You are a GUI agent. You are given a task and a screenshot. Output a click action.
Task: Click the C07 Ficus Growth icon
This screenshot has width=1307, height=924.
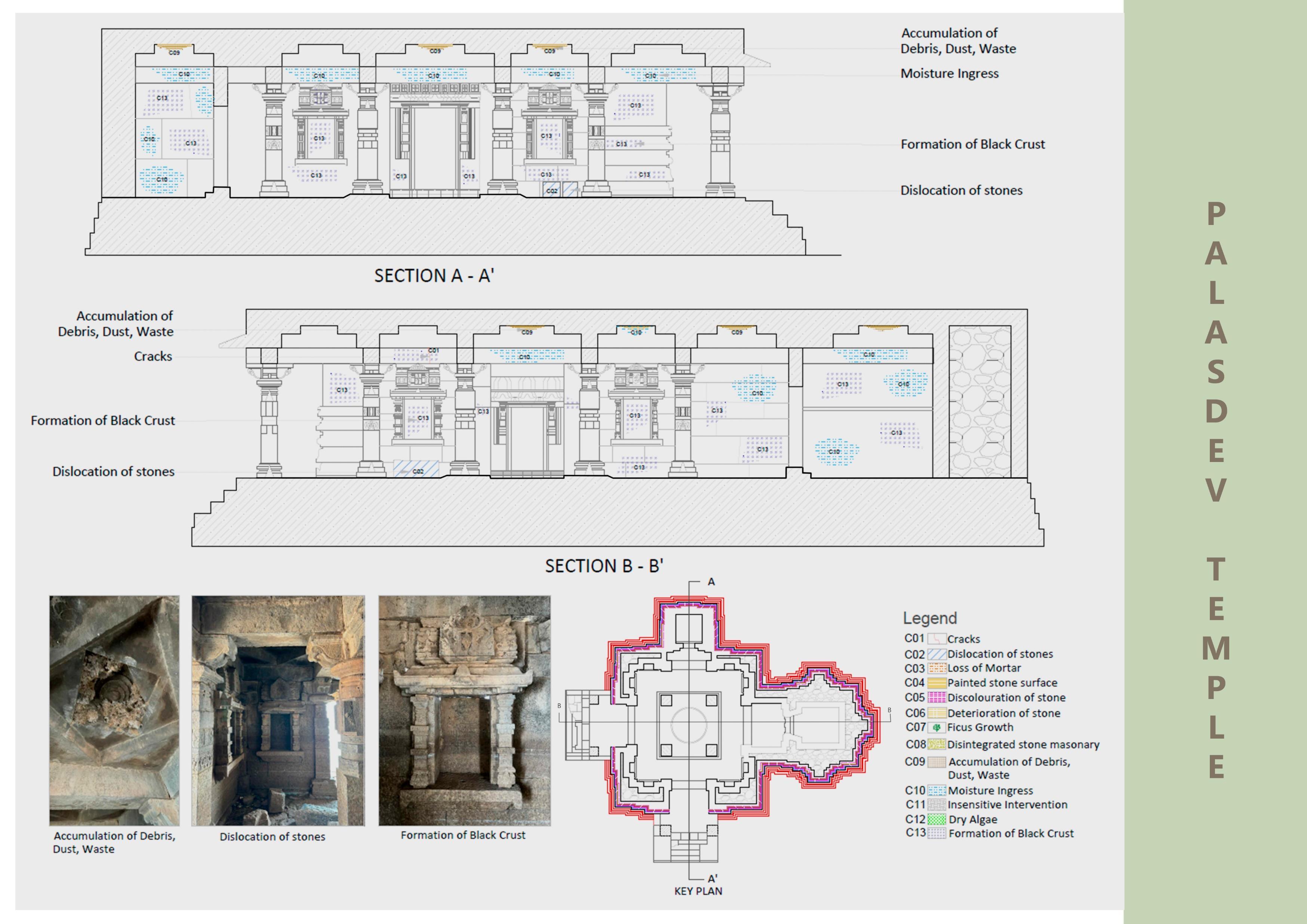click(937, 727)
